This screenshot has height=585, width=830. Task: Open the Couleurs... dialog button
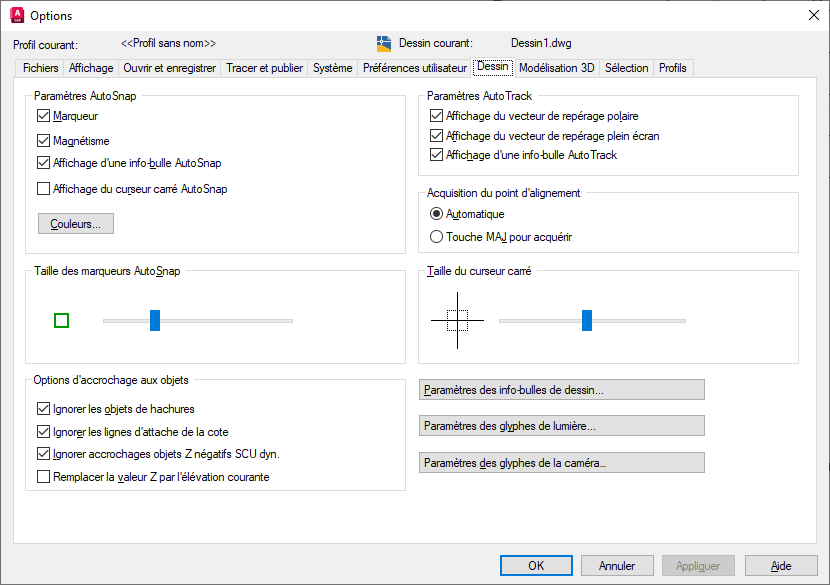click(75, 224)
